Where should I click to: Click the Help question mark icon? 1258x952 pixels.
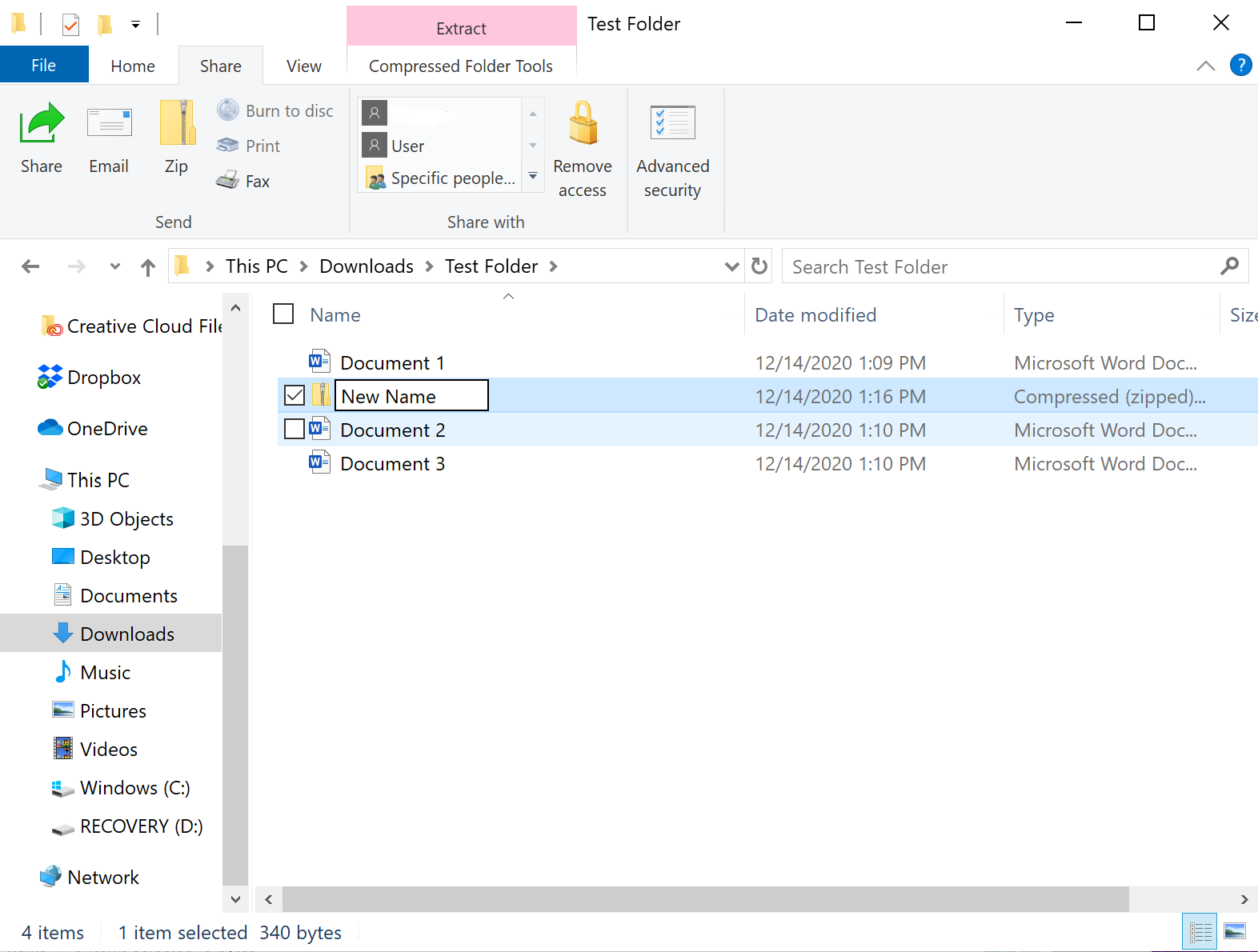1240,65
